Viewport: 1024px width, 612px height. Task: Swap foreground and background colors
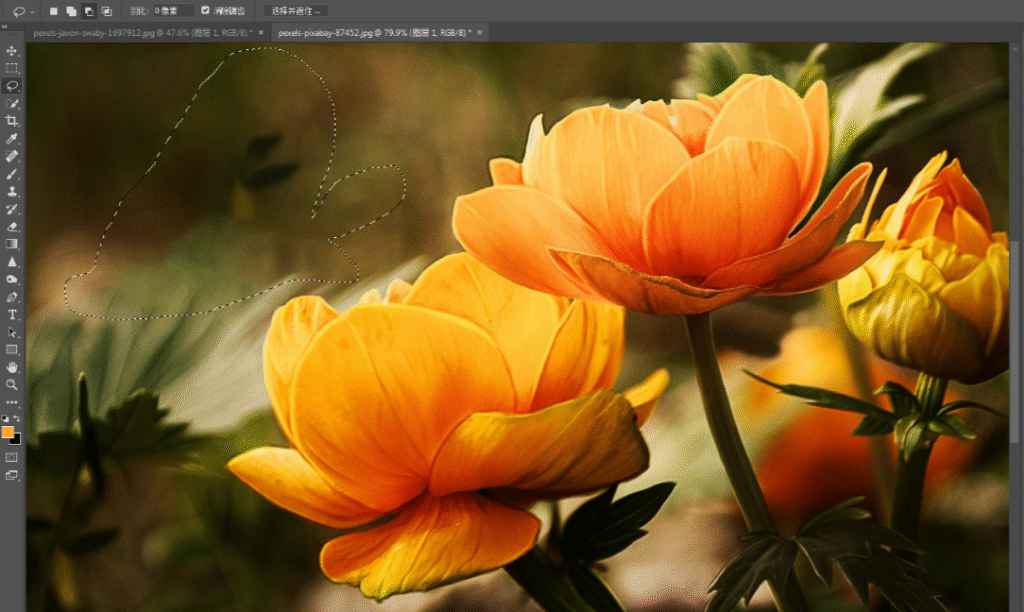[x=17, y=418]
